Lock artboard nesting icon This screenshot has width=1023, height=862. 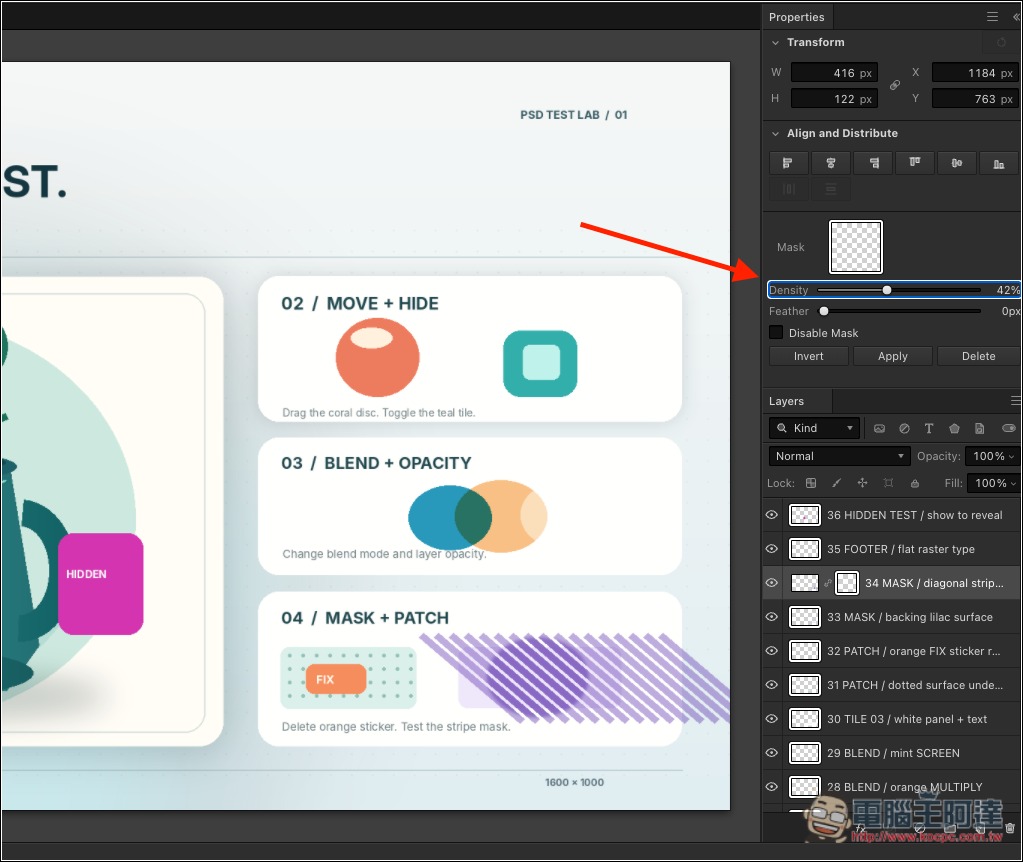(x=889, y=483)
